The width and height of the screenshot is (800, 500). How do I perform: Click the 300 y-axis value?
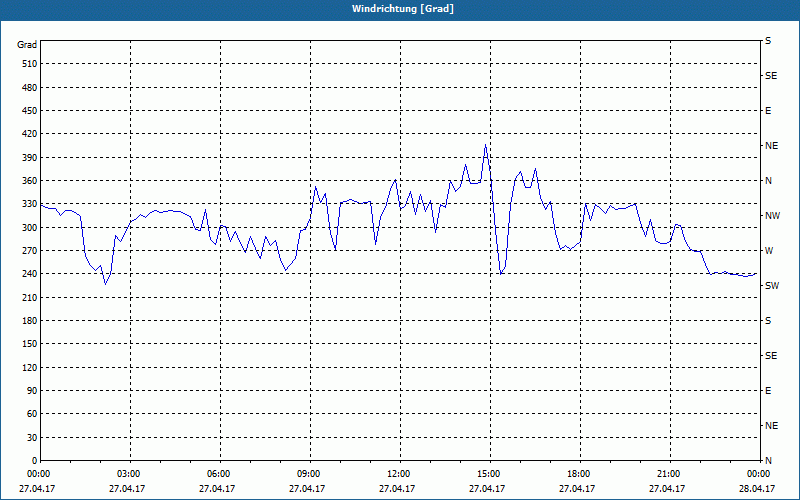(30, 227)
